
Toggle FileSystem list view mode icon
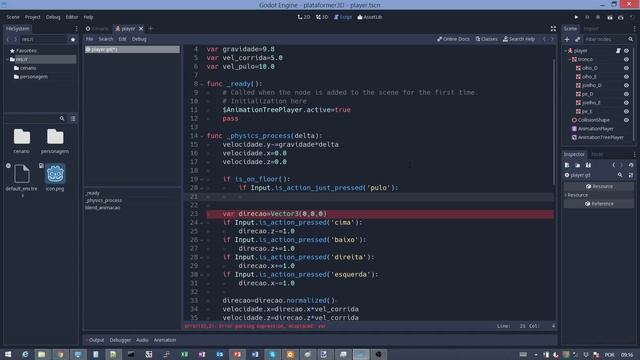click(73, 118)
